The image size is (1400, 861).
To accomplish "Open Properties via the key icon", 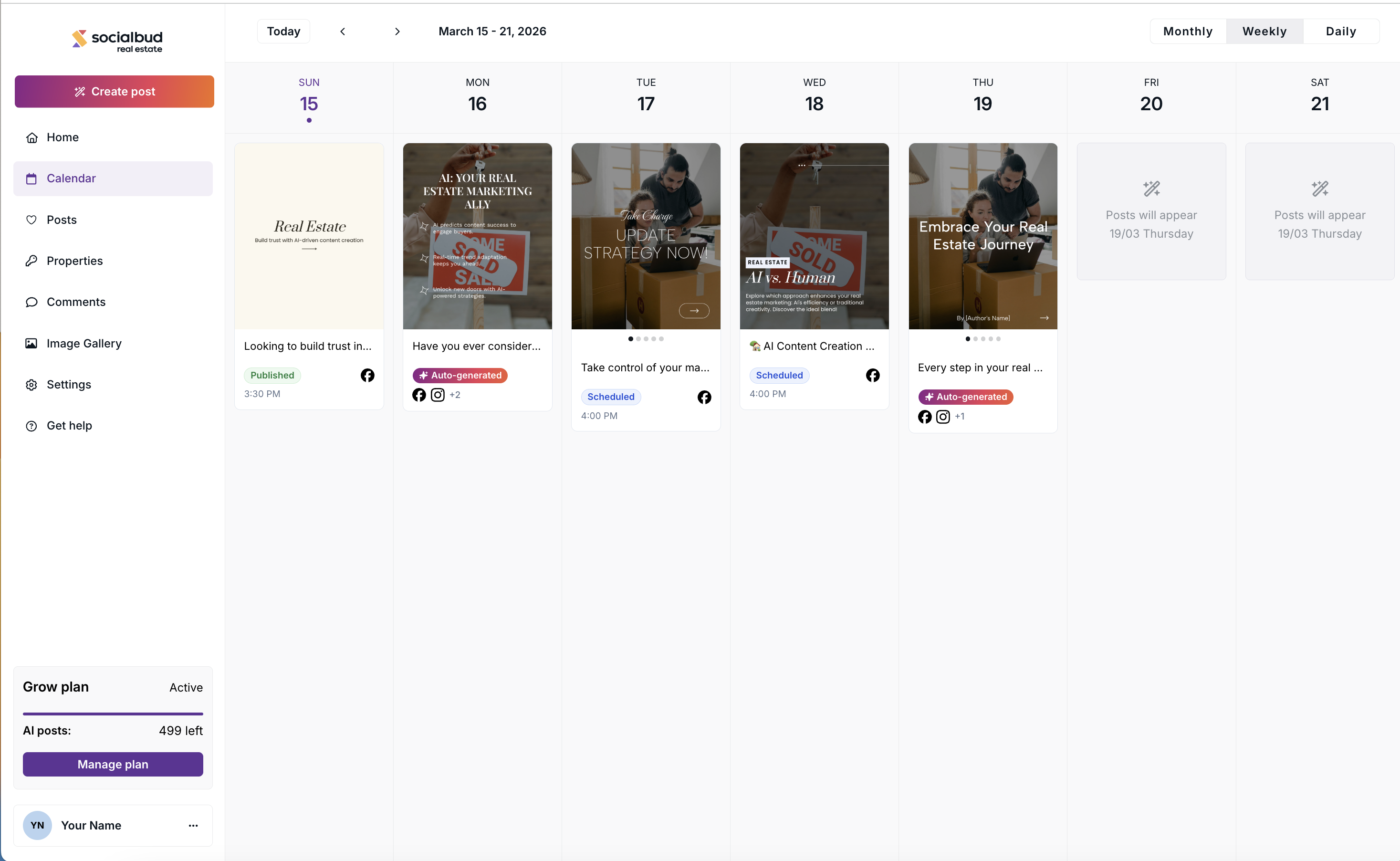I will pos(32,261).
